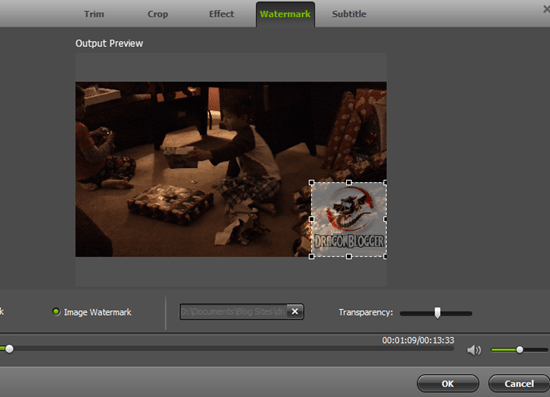The width and height of the screenshot is (550, 397).
Task: Click the bottom-center watermark resize handle
Action: coord(349,256)
